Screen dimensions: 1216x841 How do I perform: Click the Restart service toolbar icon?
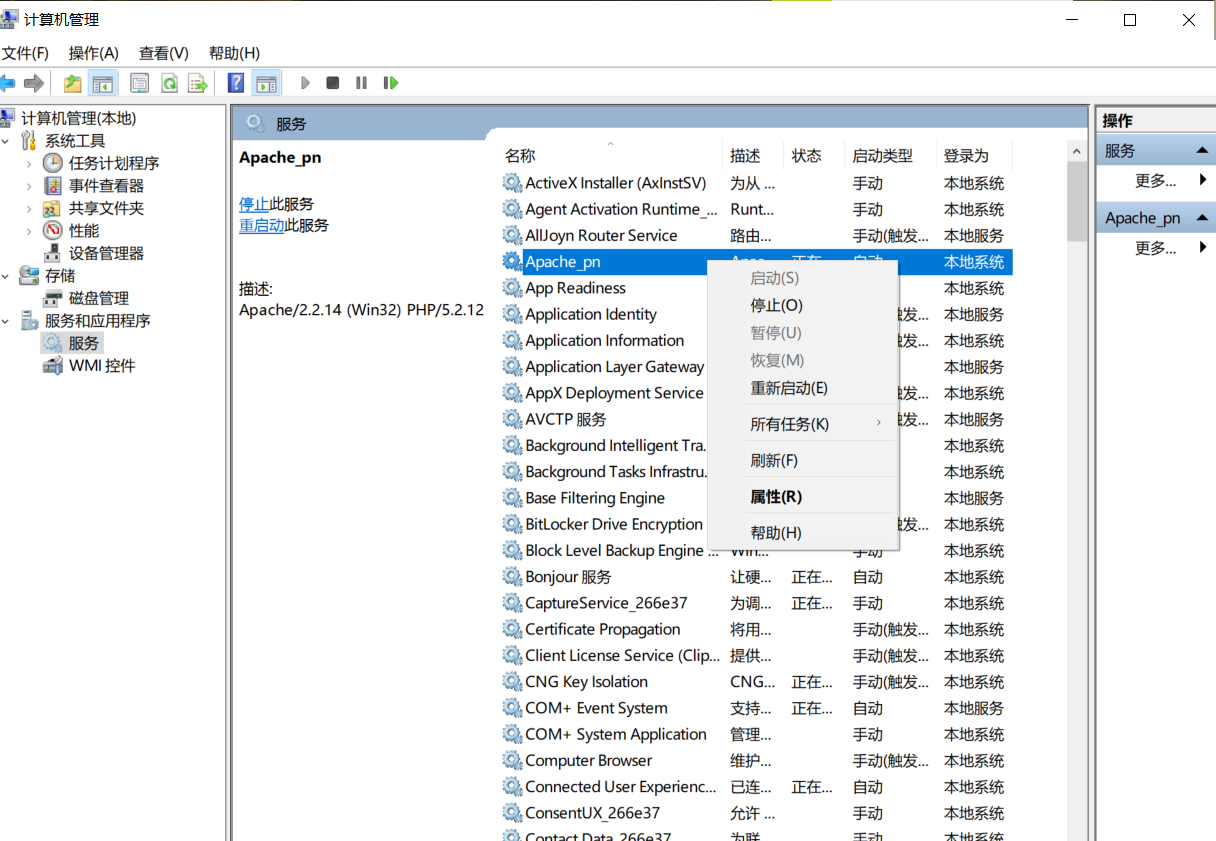point(391,83)
